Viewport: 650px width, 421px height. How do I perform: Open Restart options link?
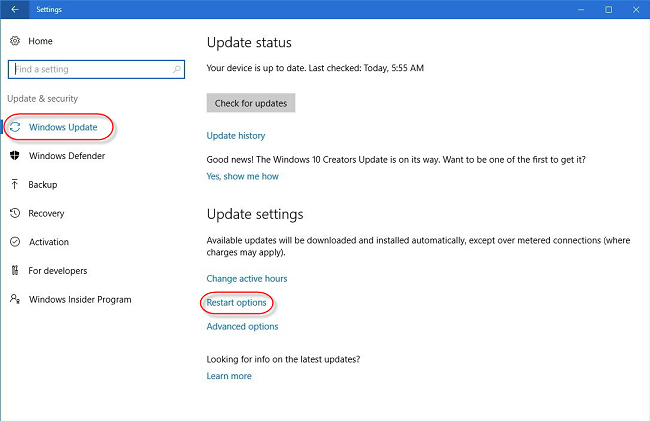[236, 302]
